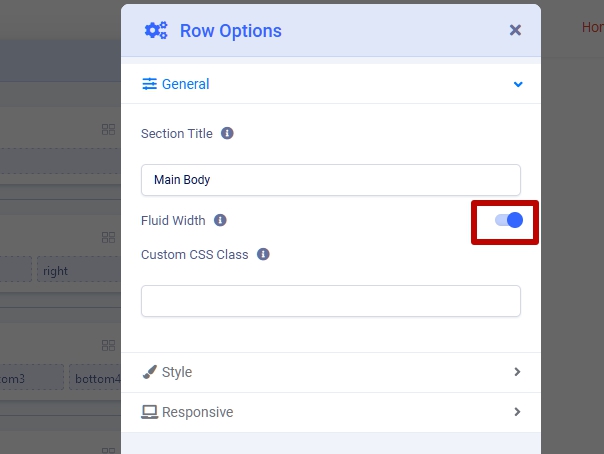The height and width of the screenshot is (454, 604).
Task: Open the Style section label
Action: 177,372
